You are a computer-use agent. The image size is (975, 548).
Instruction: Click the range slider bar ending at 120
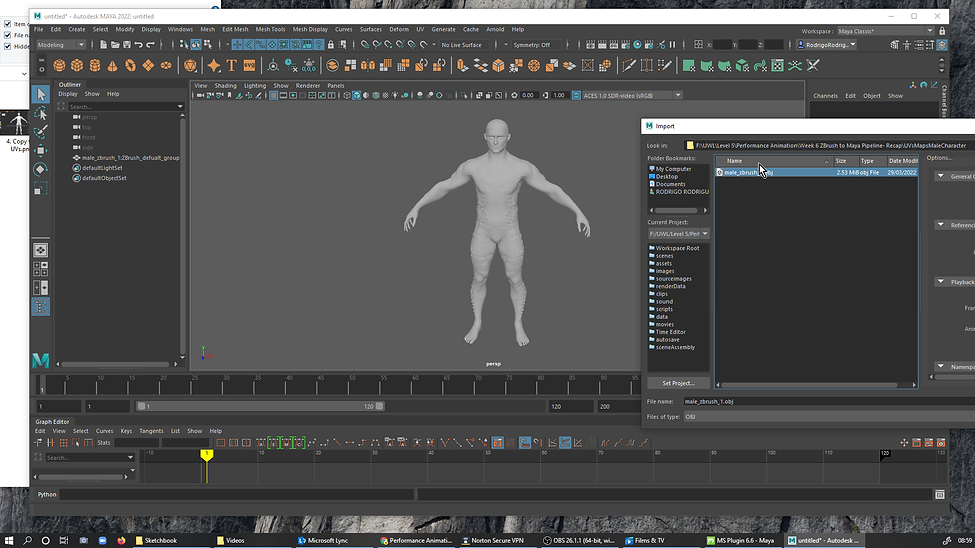click(261, 406)
